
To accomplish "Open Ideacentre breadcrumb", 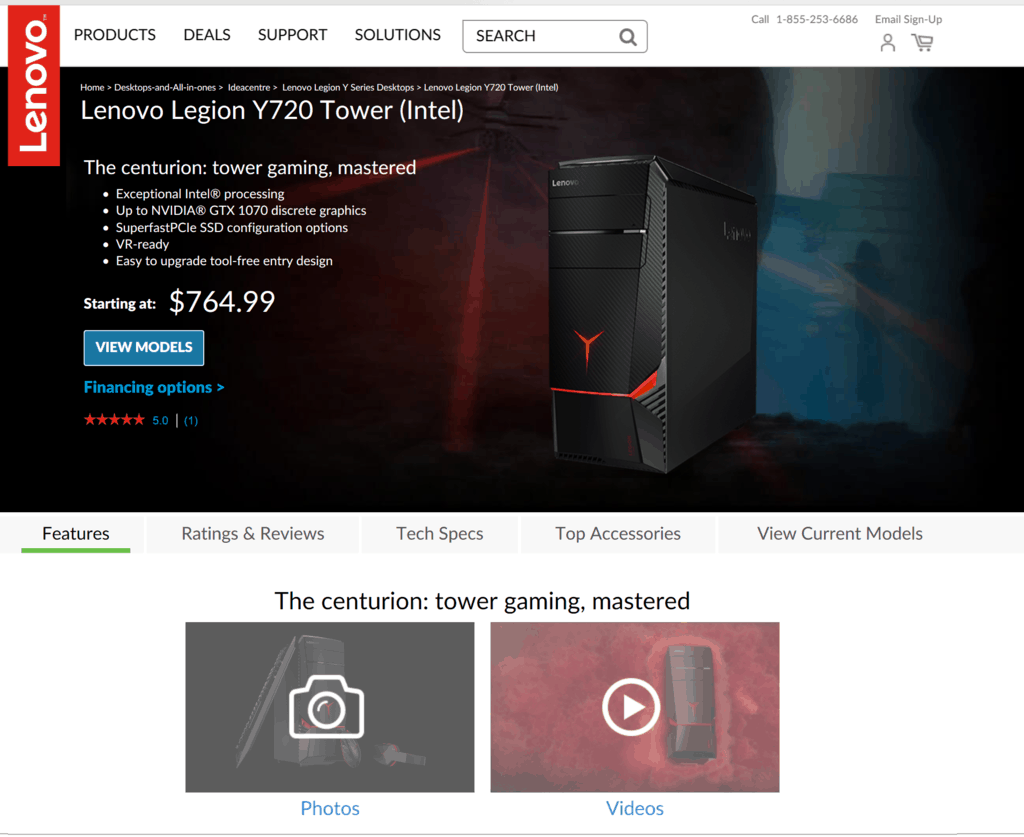I will coord(249,87).
